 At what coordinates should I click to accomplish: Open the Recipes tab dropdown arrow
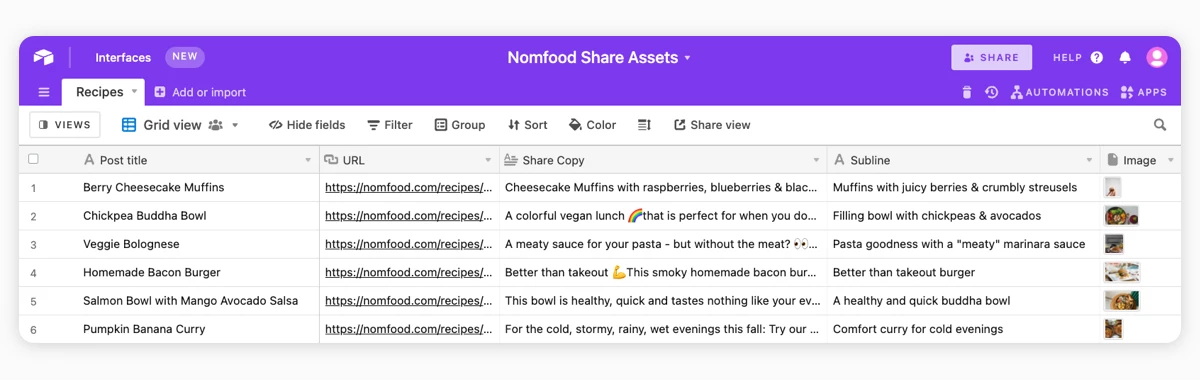pos(134,92)
